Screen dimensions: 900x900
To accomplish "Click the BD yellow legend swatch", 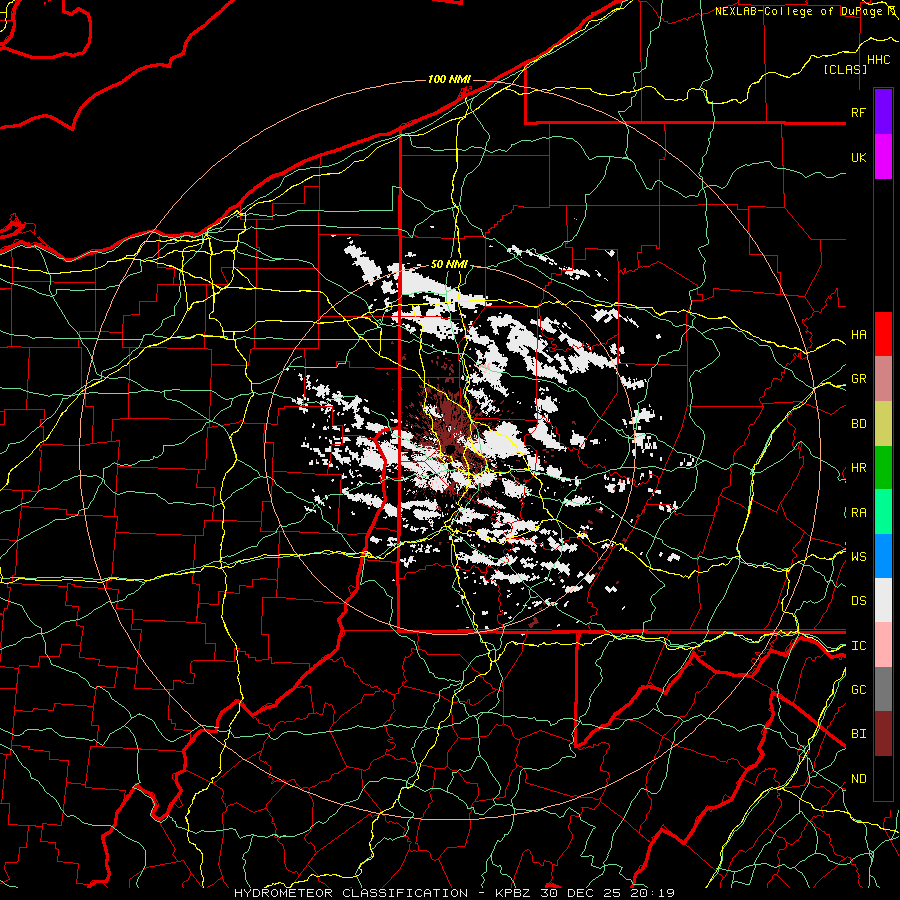I will (883, 423).
